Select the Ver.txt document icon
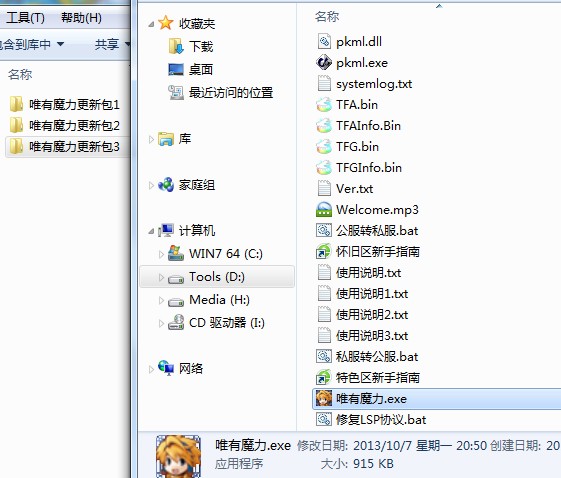The image size is (561, 478). click(324, 189)
